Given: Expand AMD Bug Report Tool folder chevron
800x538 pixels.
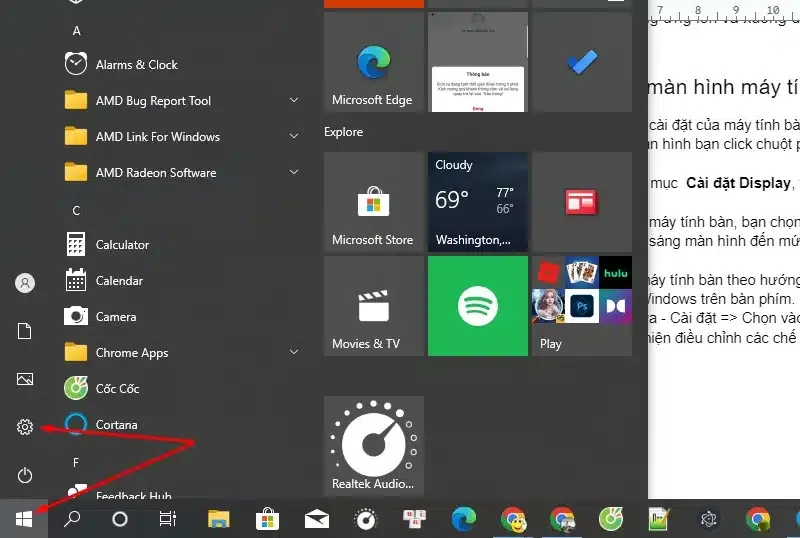Looking at the screenshot, I should coord(294,100).
